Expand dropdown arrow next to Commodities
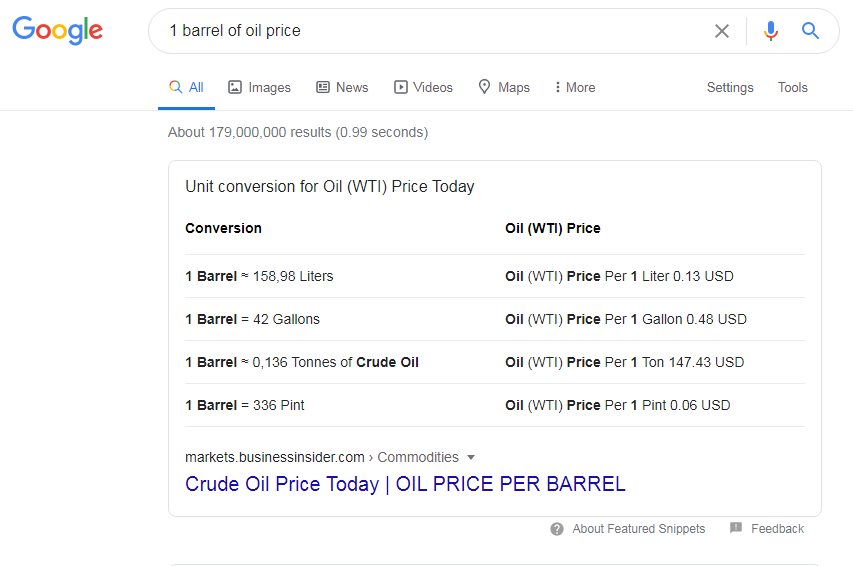This screenshot has height=566, width=853. tap(471, 457)
